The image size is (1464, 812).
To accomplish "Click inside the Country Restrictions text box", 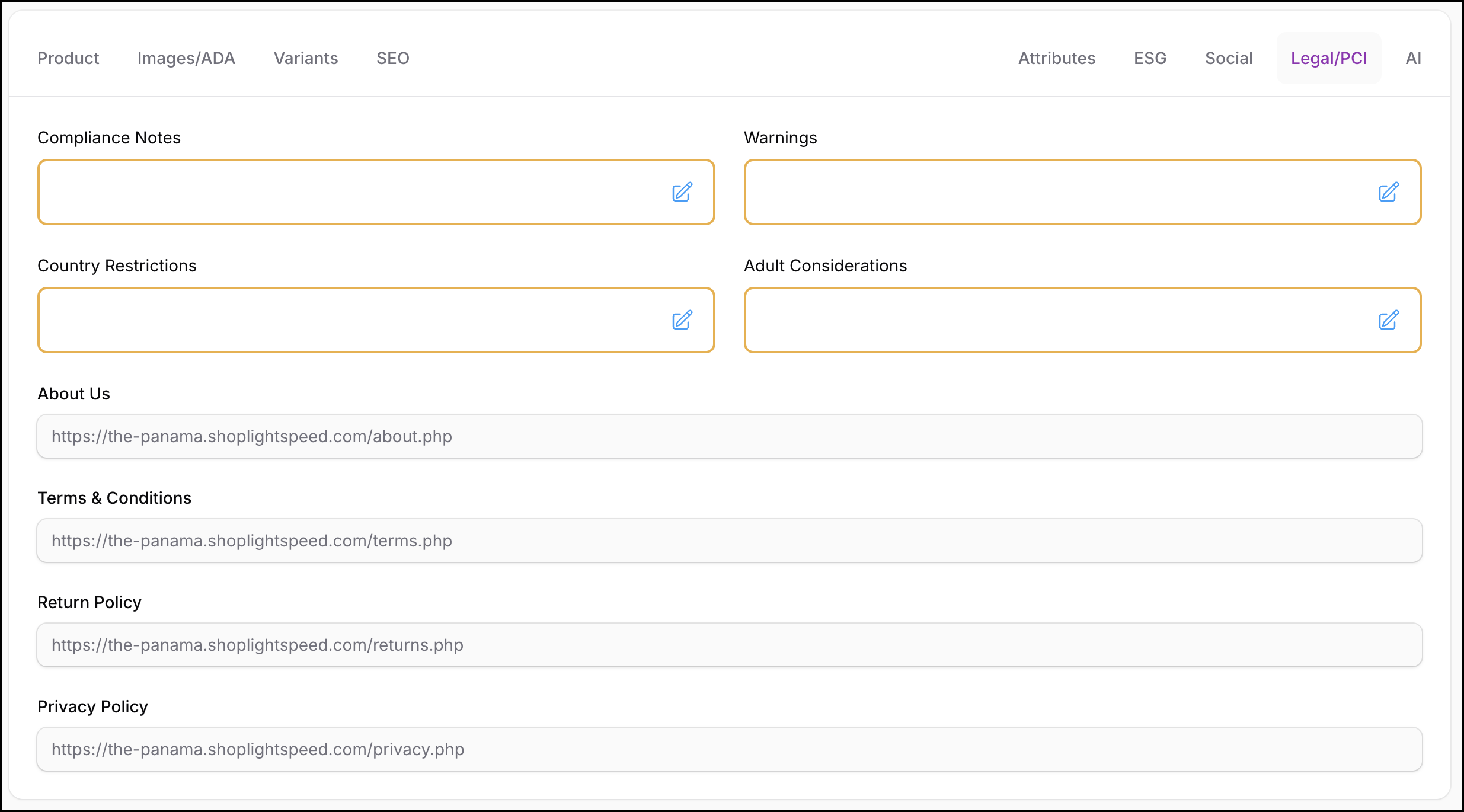I will click(x=350, y=320).
